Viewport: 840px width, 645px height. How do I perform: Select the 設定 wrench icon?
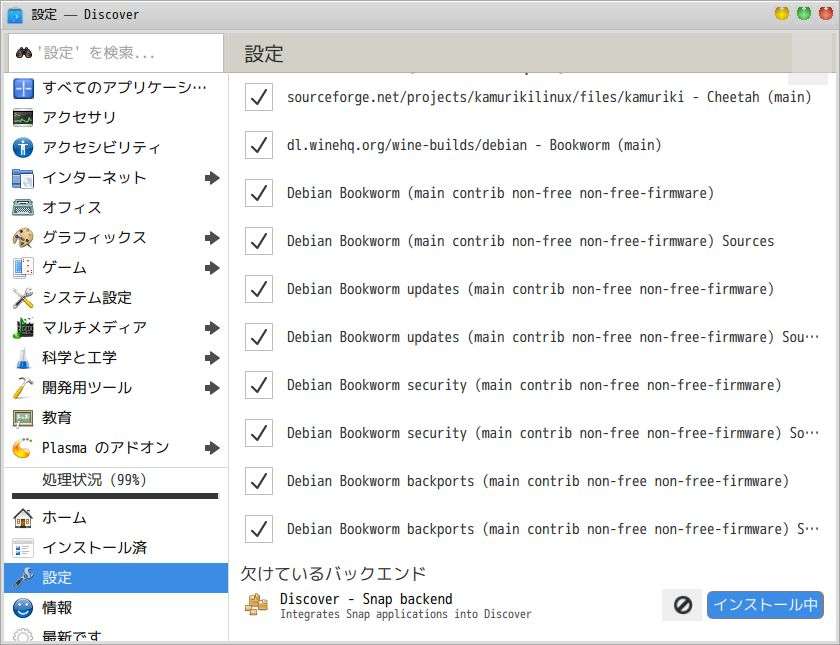(22, 578)
